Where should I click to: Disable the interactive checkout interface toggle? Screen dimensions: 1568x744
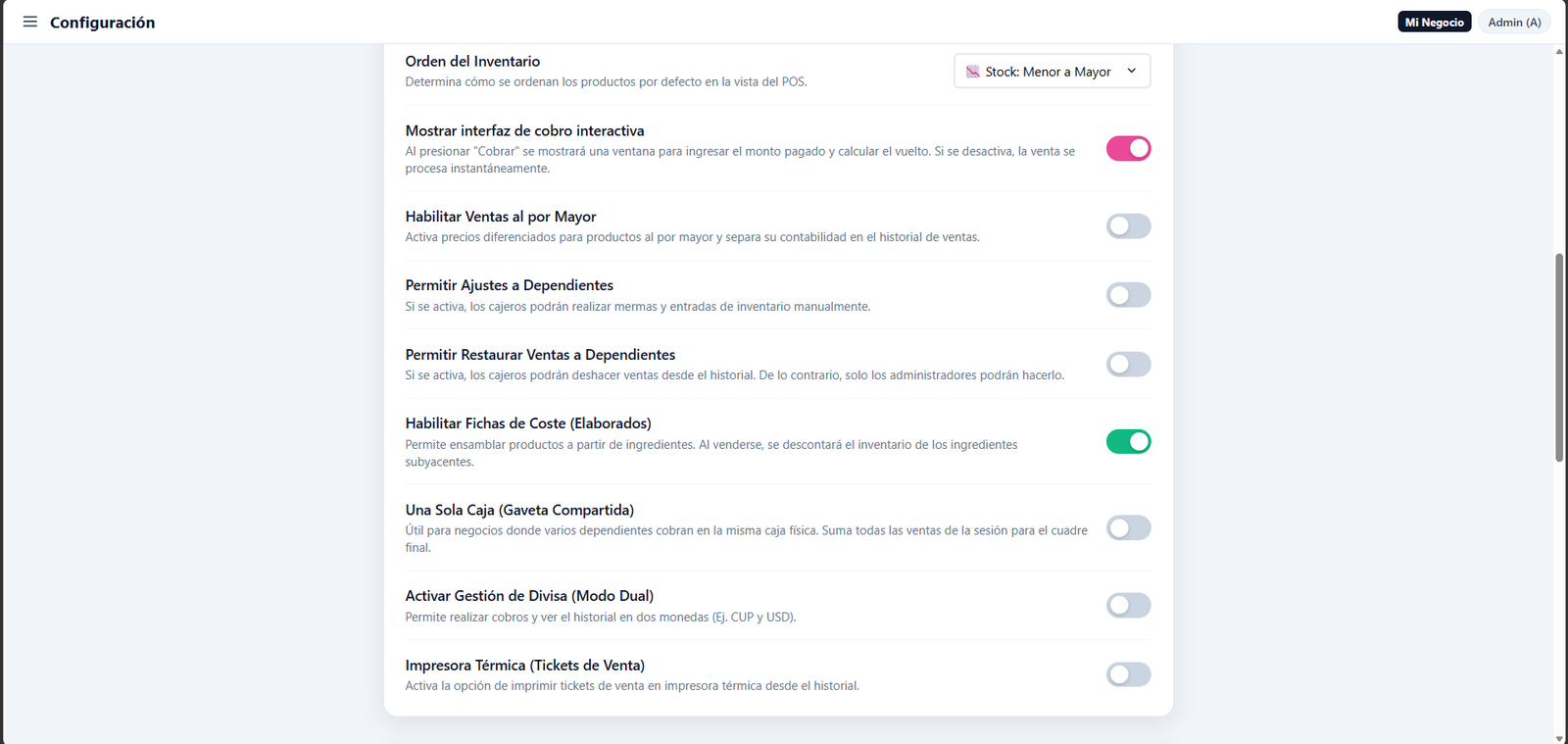click(x=1128, y=148)
